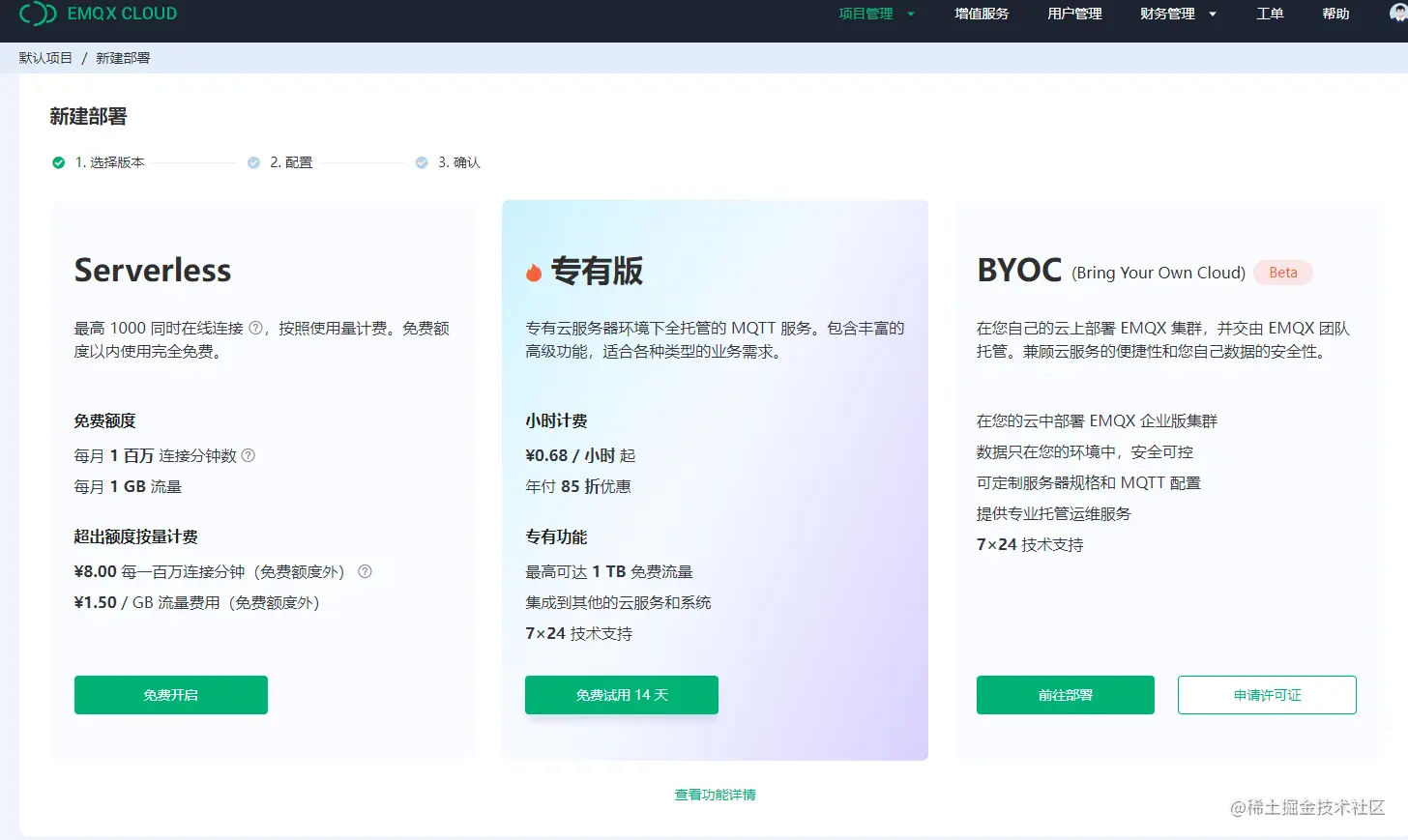Open the 帮助 menu
The width and height of the screenshot is (1408, 840).
(1335, 14)
